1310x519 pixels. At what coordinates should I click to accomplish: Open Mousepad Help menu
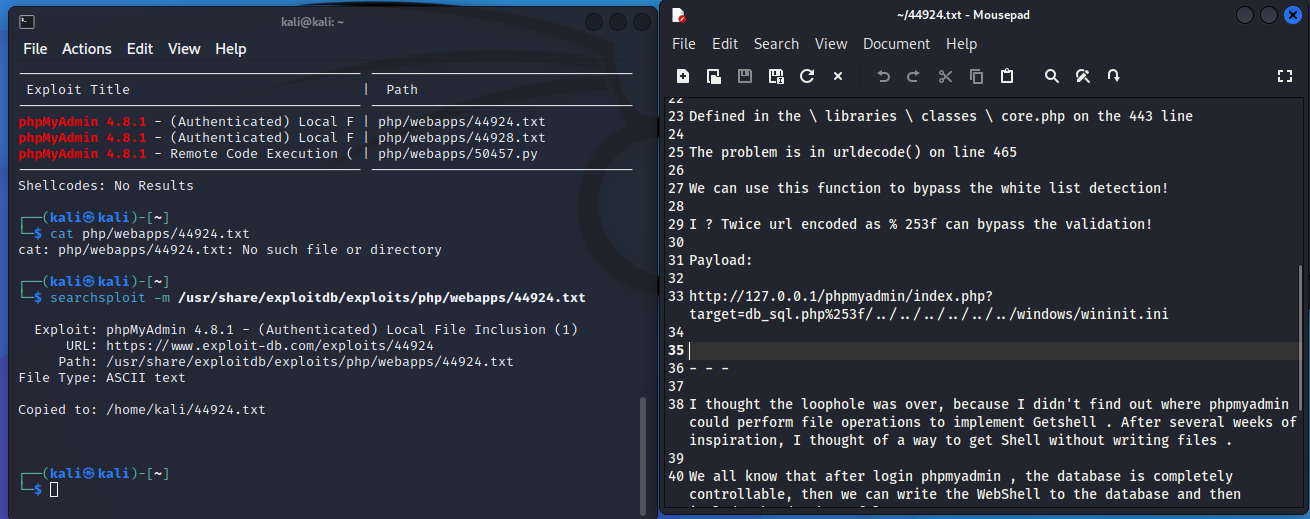click(961, 44)
